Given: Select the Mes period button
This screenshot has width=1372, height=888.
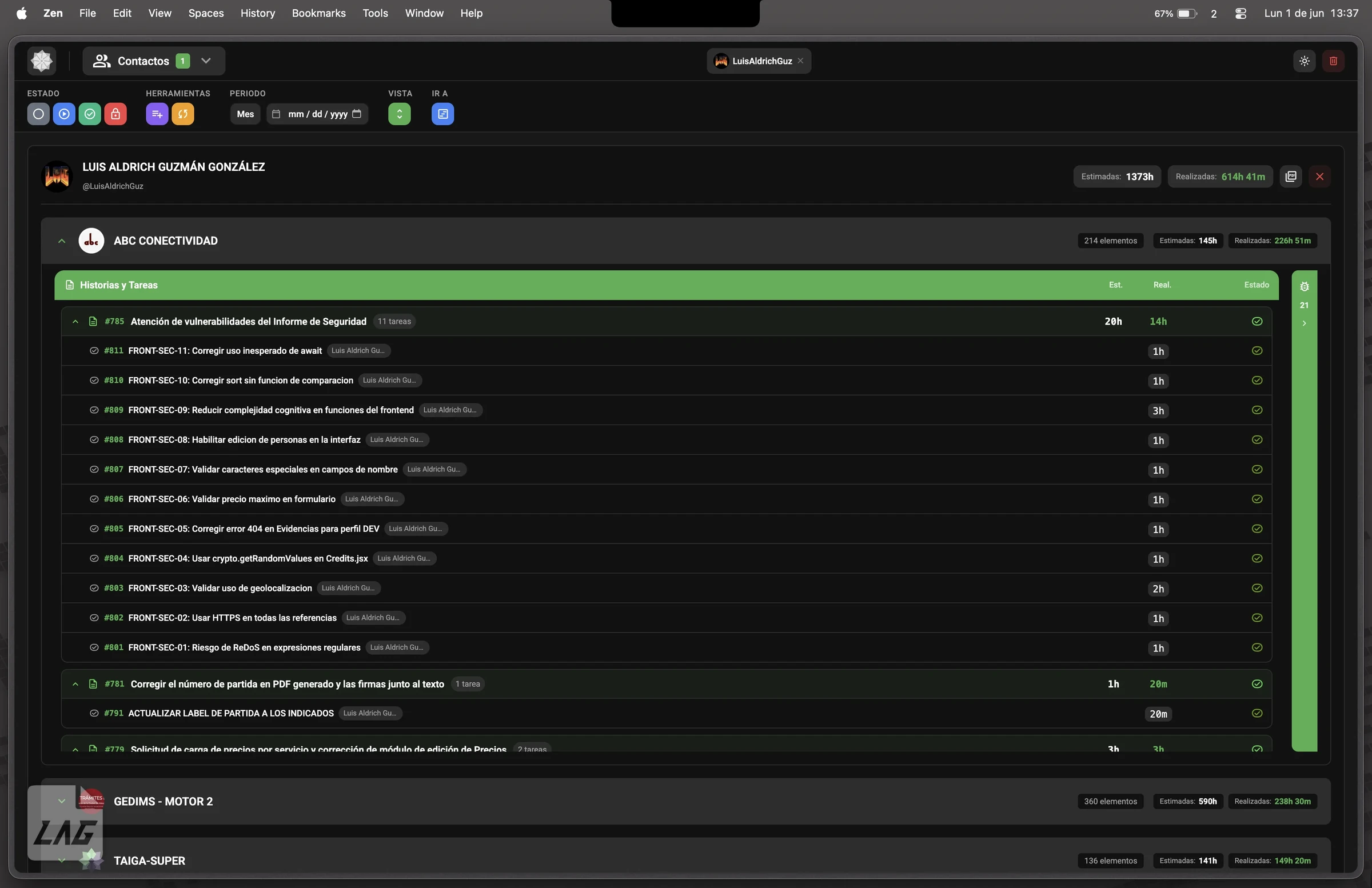Looking at the screenshot, I should (245, 114).
